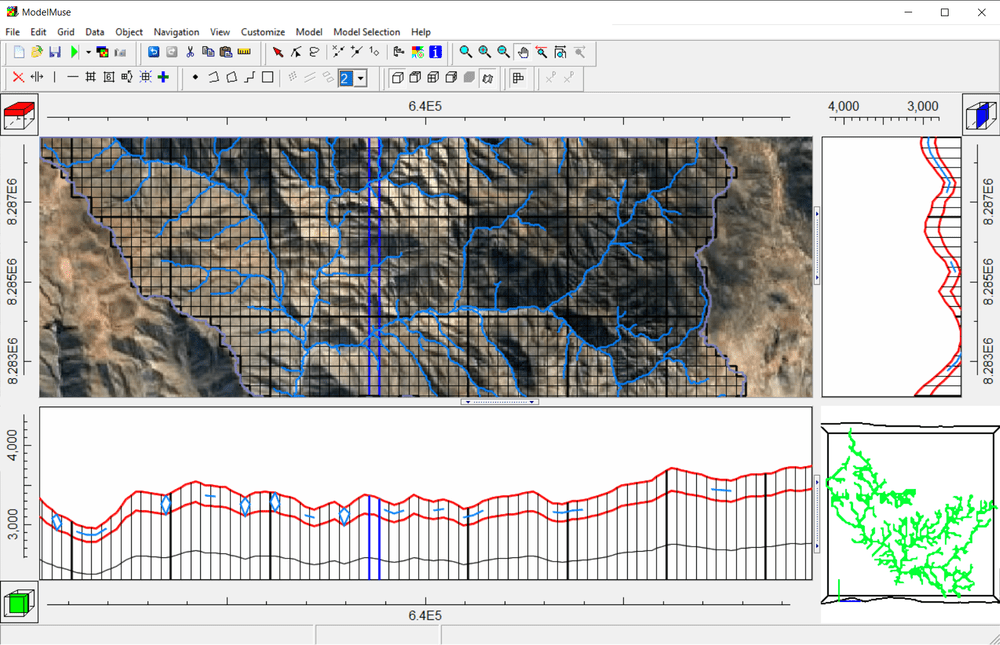Viewport: 1000px width, 645px height.
Task: Open the dropdown beside the green run arrow
Action: [x=86, y=53]
